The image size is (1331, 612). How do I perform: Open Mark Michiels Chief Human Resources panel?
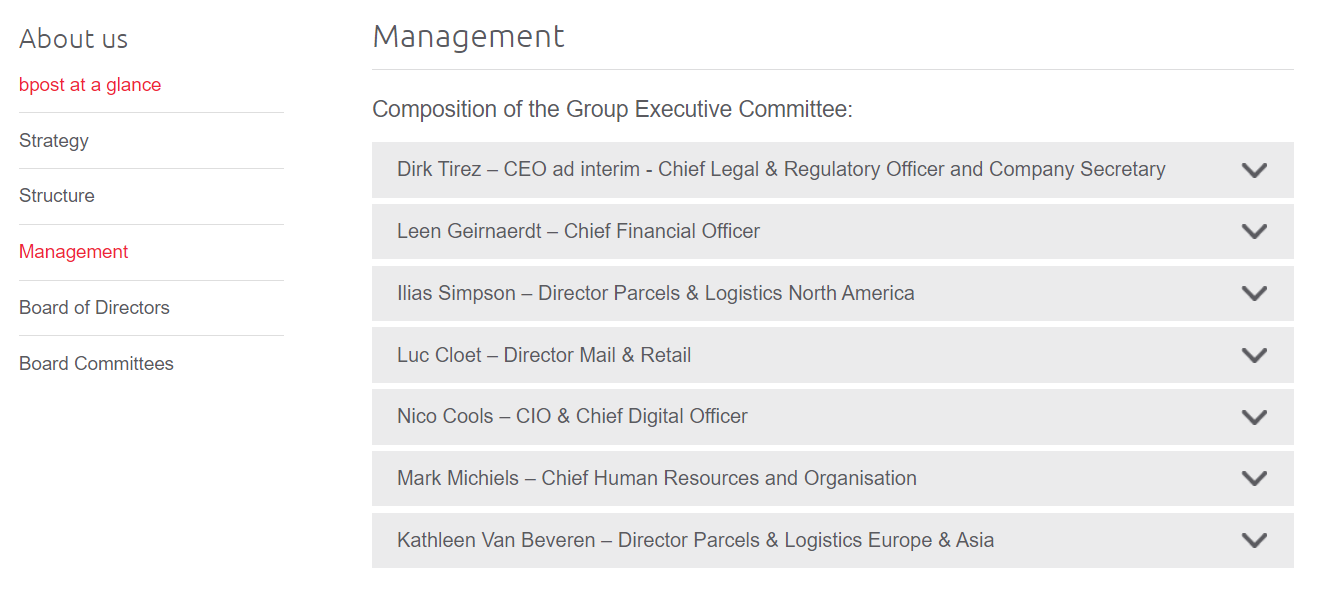[656, 479]
